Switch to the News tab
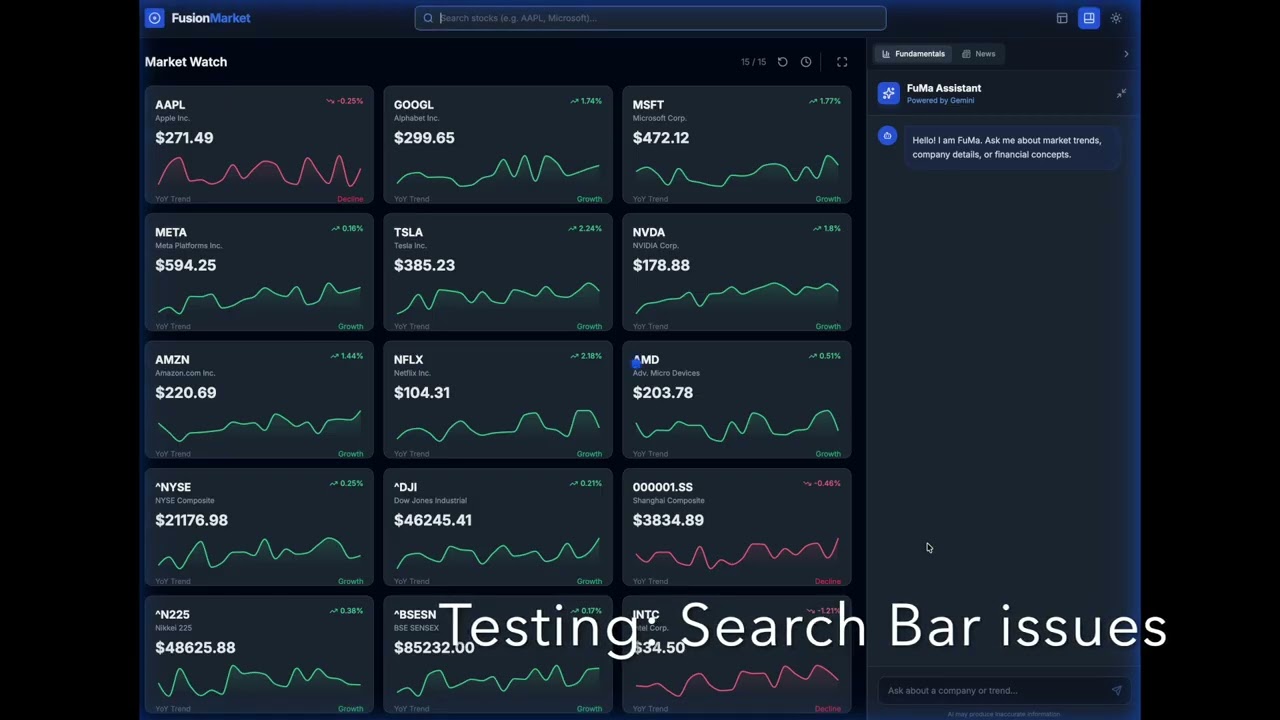Image resolution: width=1280 pixels, height=720 pixels. [x=978, y=54]
